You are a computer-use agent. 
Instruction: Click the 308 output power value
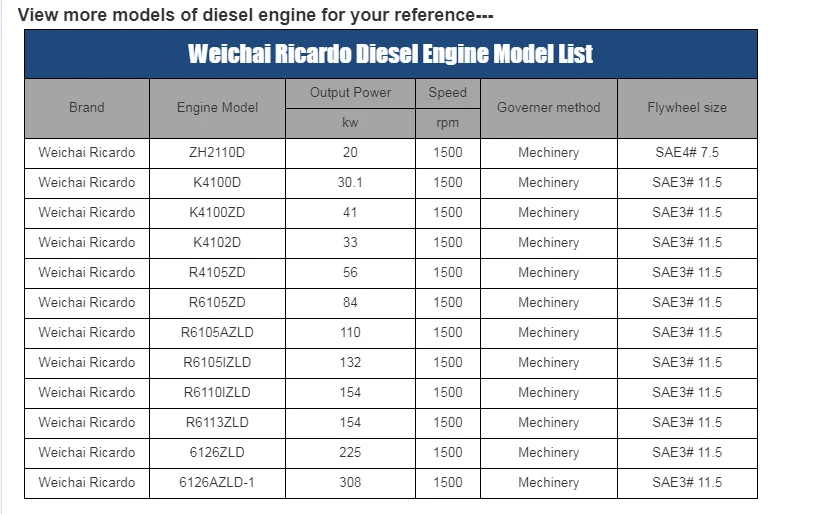pyautogui.click(x=351, y=482)
